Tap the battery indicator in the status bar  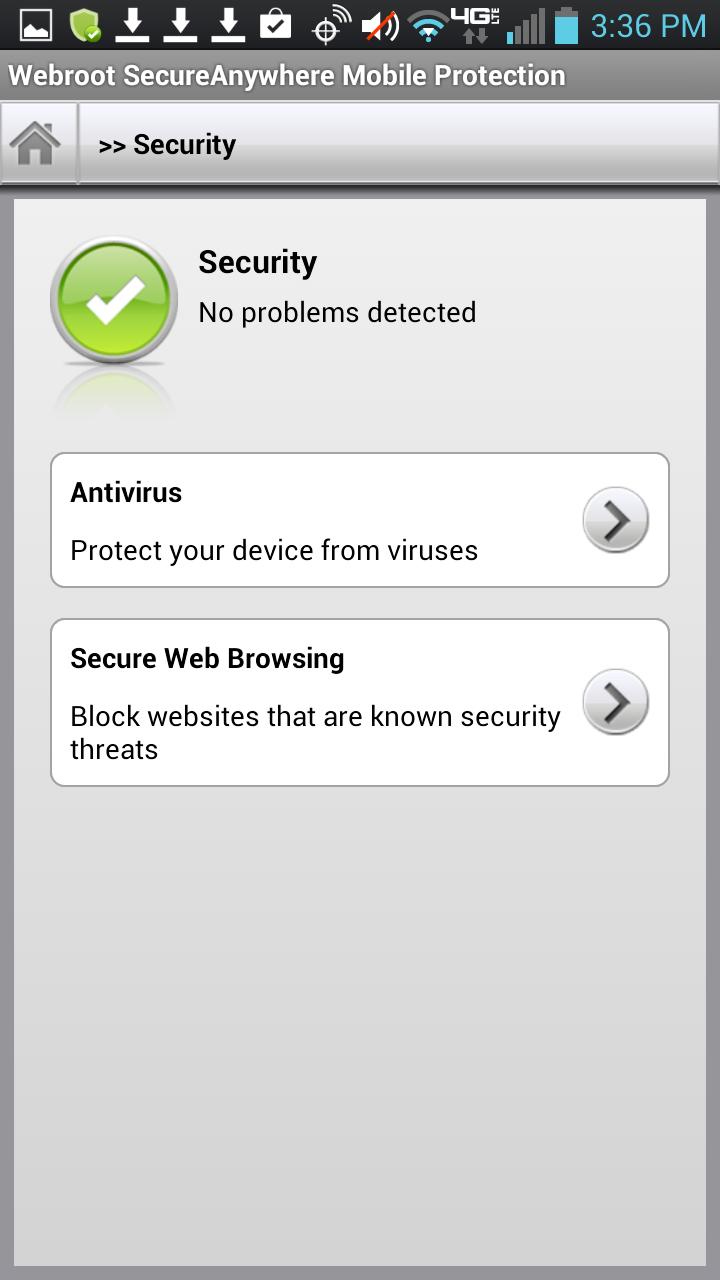coord(566,23)
